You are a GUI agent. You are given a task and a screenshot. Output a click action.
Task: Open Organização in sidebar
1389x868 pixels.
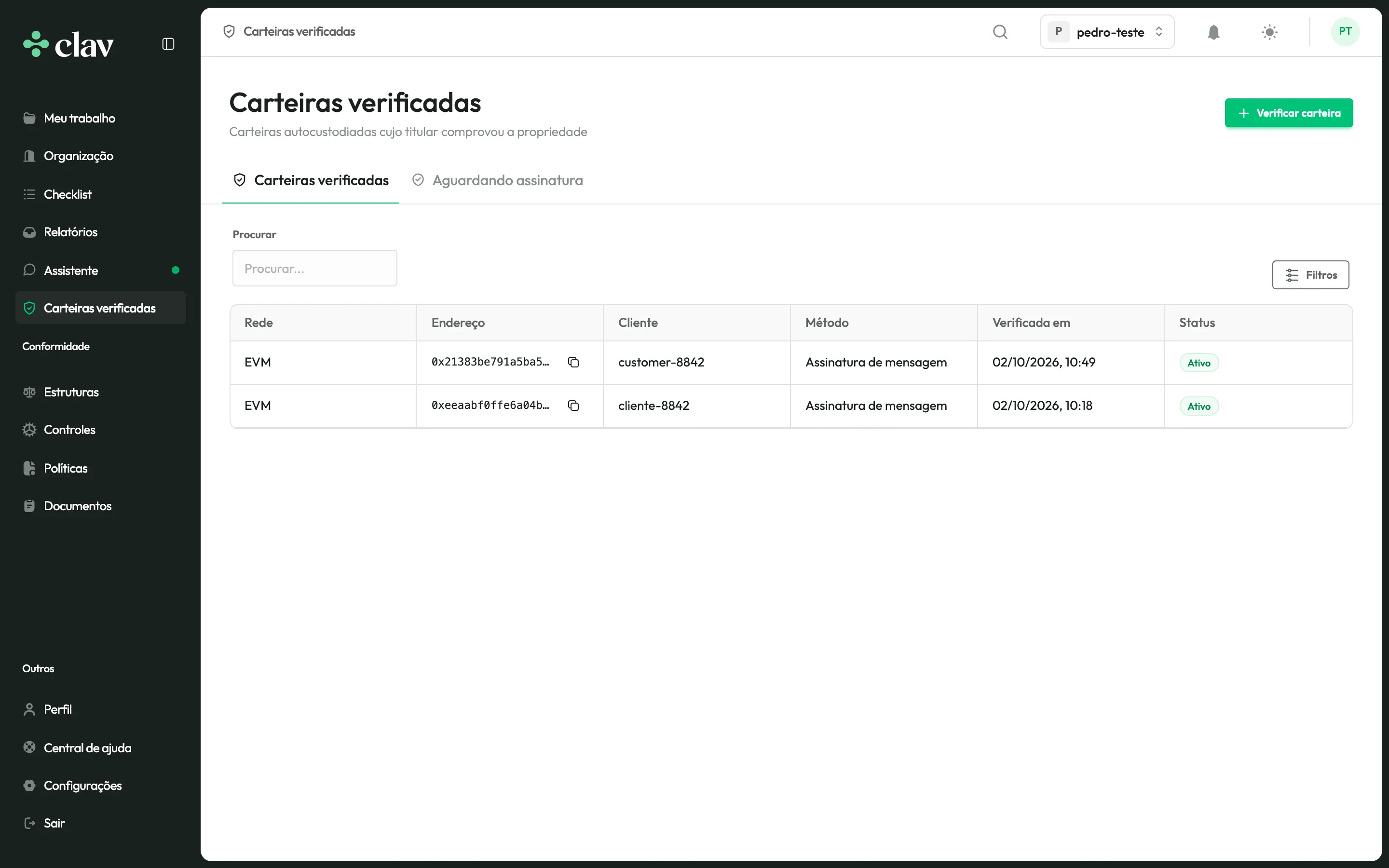101,156
